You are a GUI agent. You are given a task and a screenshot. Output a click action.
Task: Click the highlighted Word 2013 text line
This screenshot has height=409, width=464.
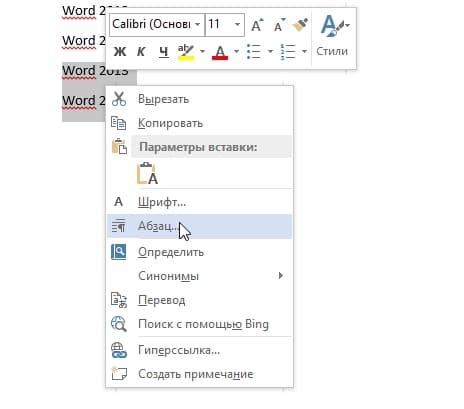[x=95, y=71]
